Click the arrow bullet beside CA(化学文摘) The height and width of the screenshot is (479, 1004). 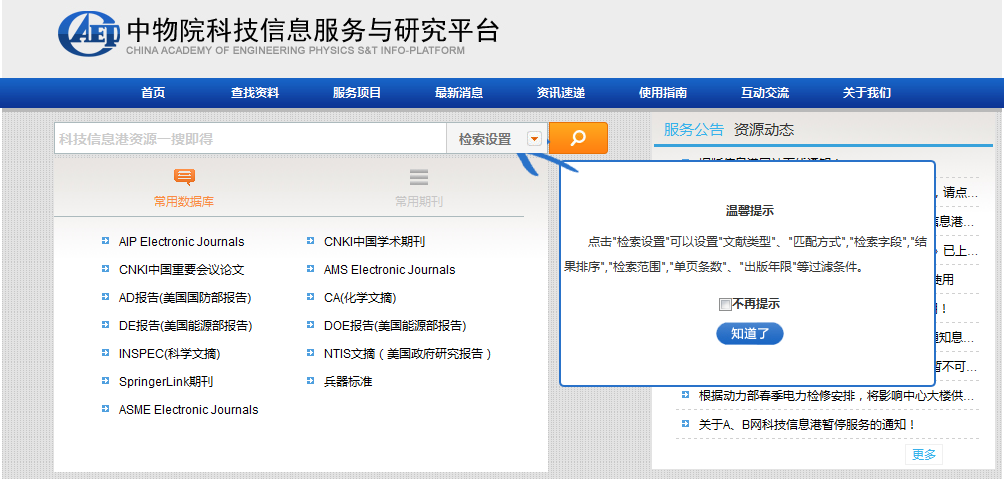click(311, 297)
